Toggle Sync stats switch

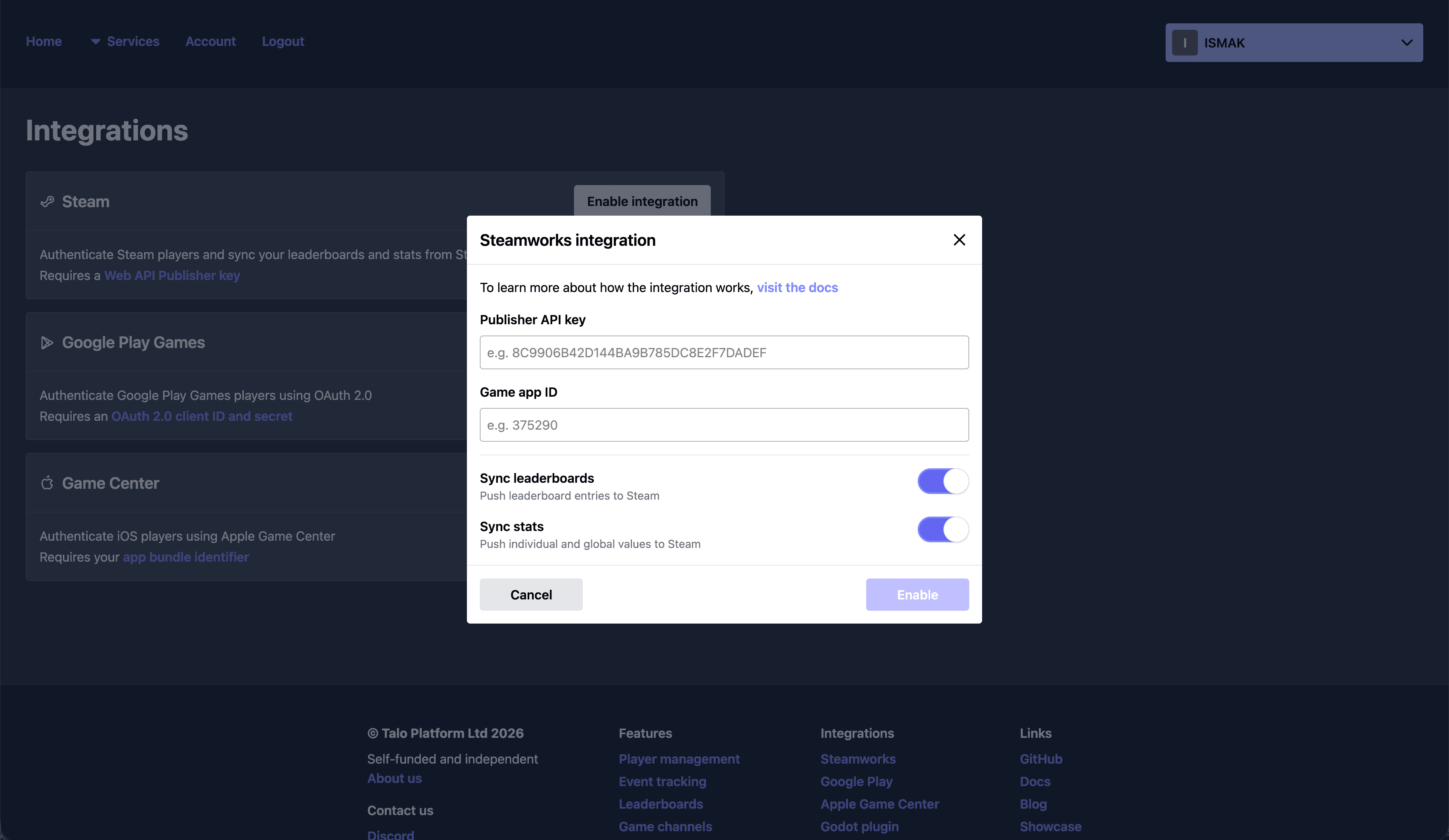pos(943,529)
